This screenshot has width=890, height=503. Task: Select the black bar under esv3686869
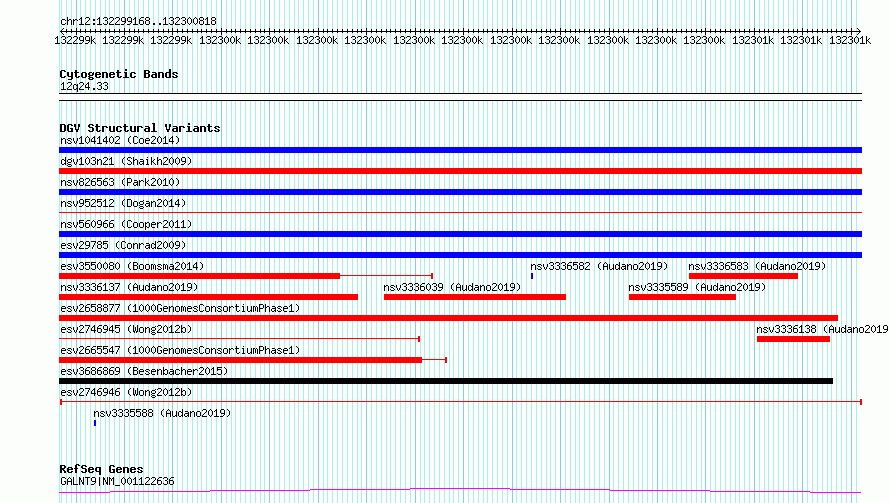(x=446, y=381)
